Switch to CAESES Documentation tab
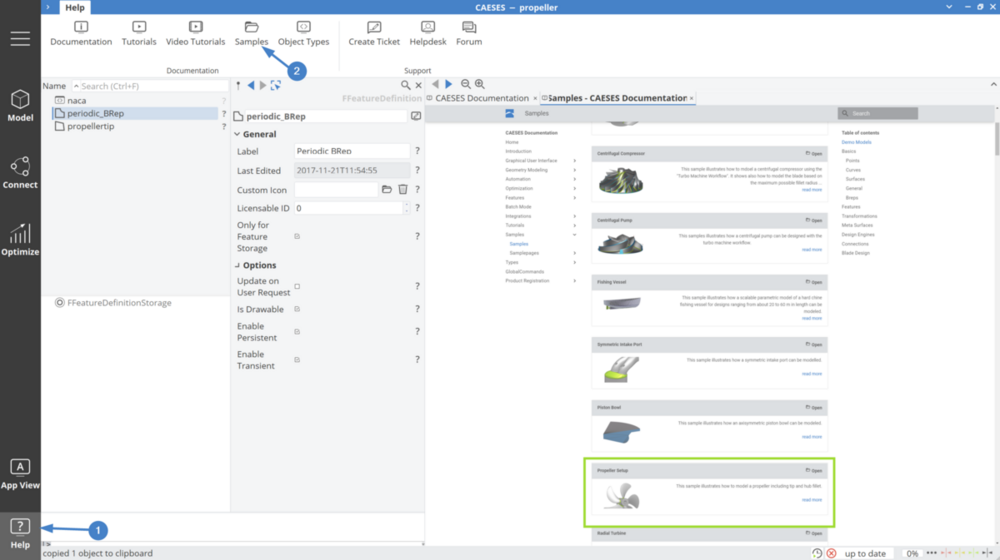 (x=482, y=98)
